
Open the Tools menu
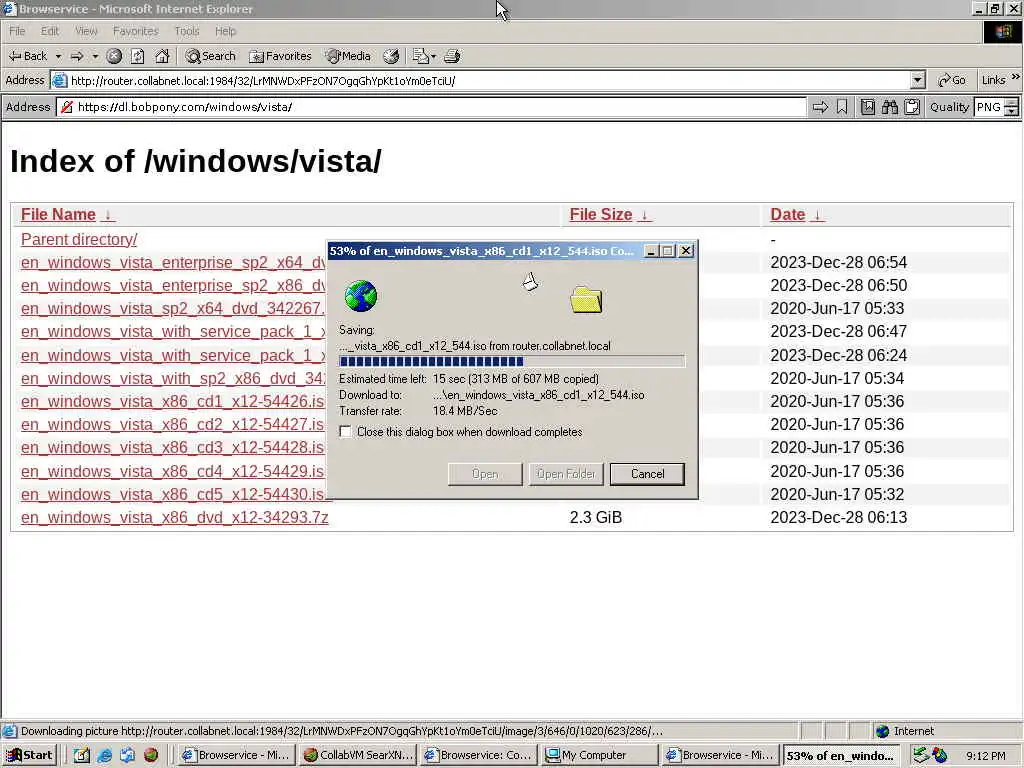click(186, 31)
